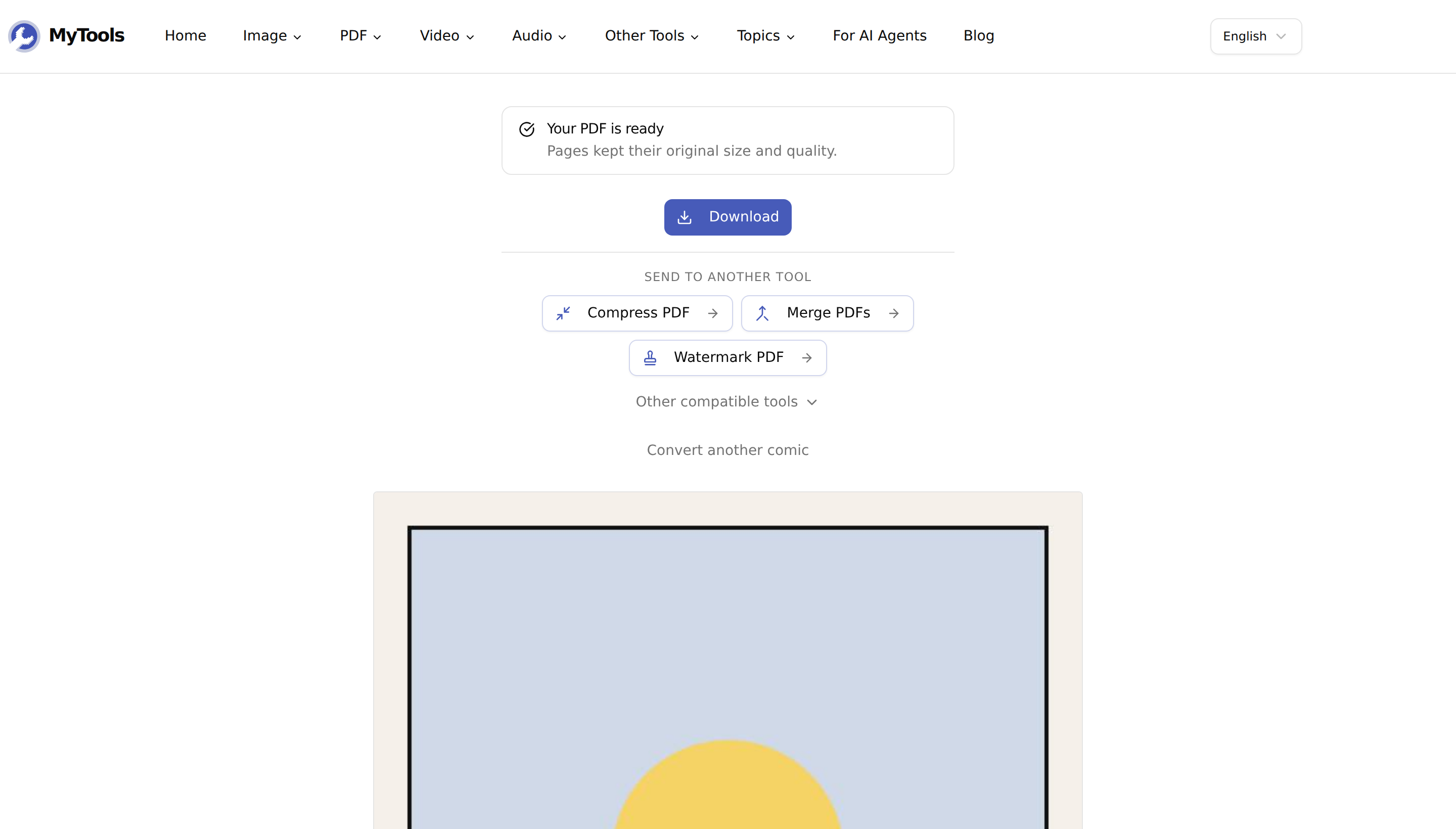
Task: Click the Compress PDF shrink-arrows icon
Action: pos(563,313)
